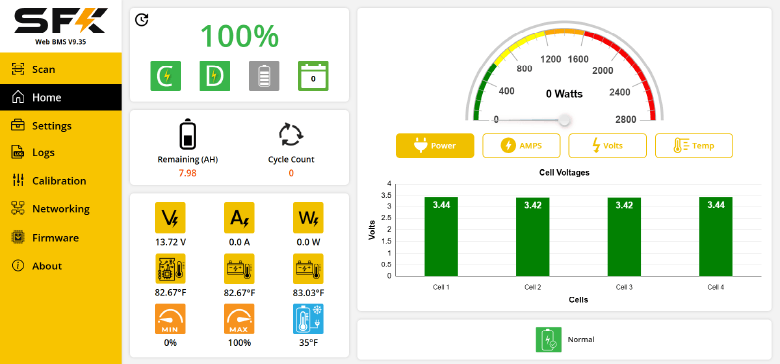
Task: Click the wattage W icon above 0.0 W
Action: [x=308, y=218]
